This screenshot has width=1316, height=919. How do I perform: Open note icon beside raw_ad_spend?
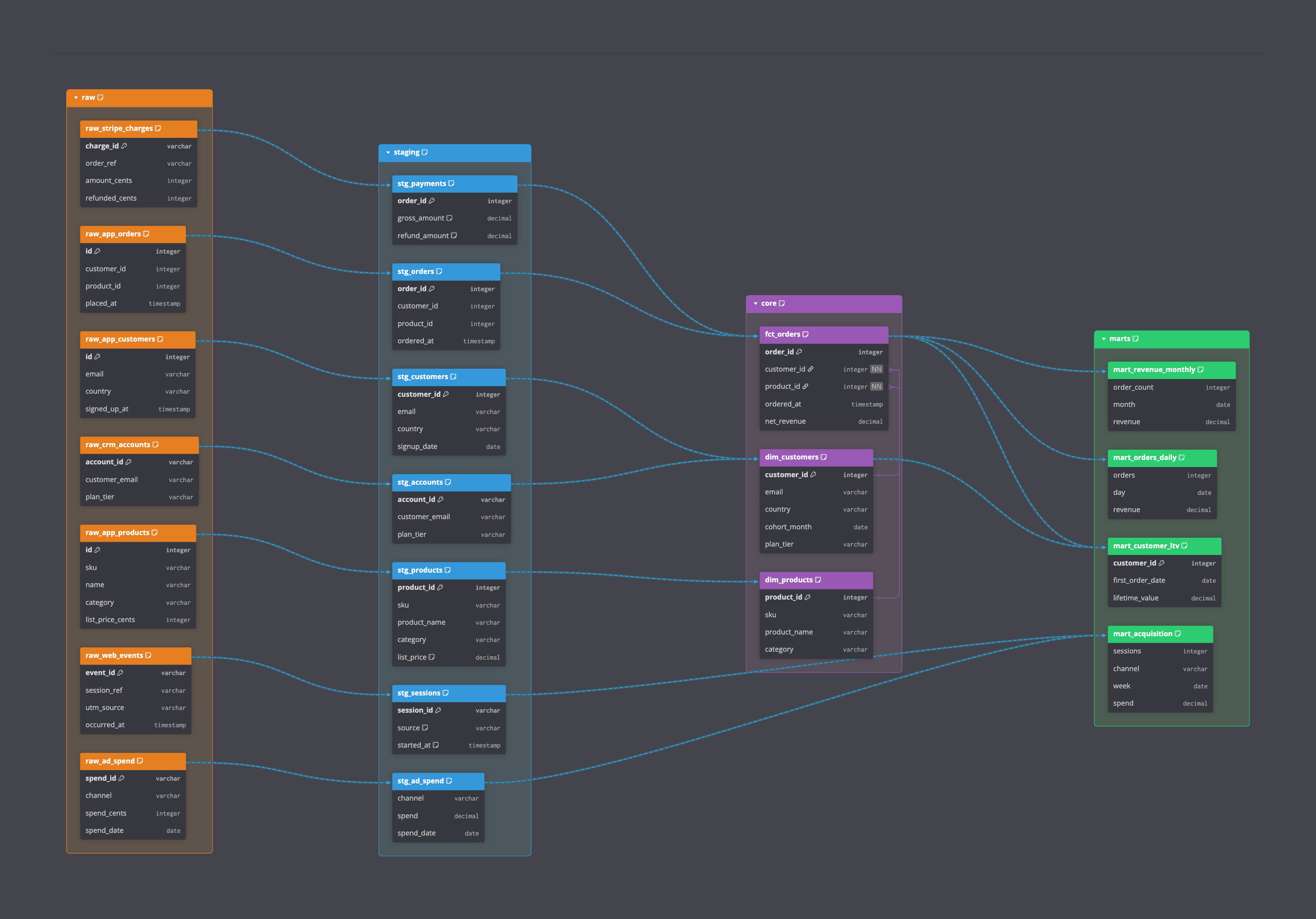point(139,761)
